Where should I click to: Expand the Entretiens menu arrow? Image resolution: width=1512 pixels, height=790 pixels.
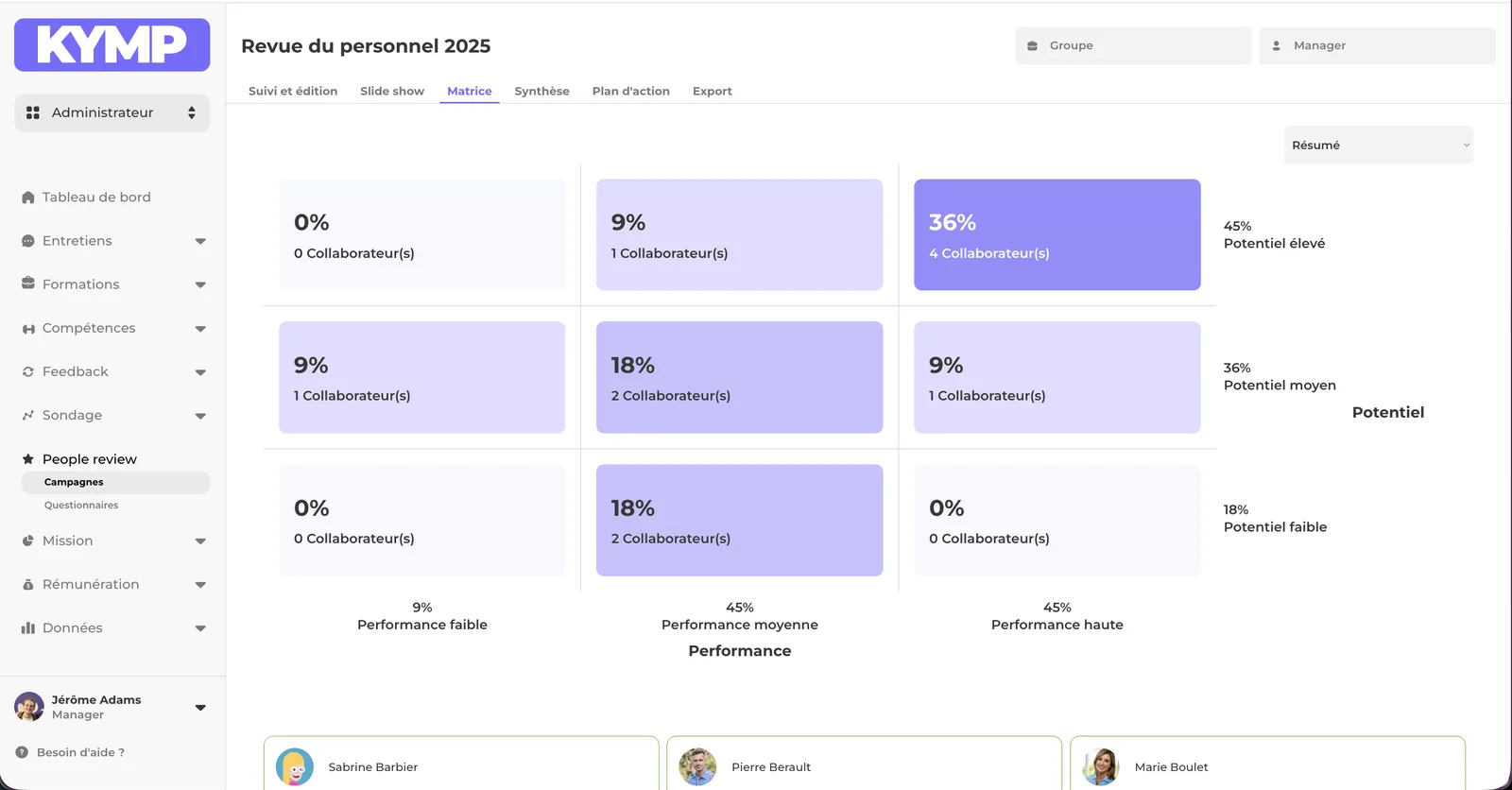(200, 241)
